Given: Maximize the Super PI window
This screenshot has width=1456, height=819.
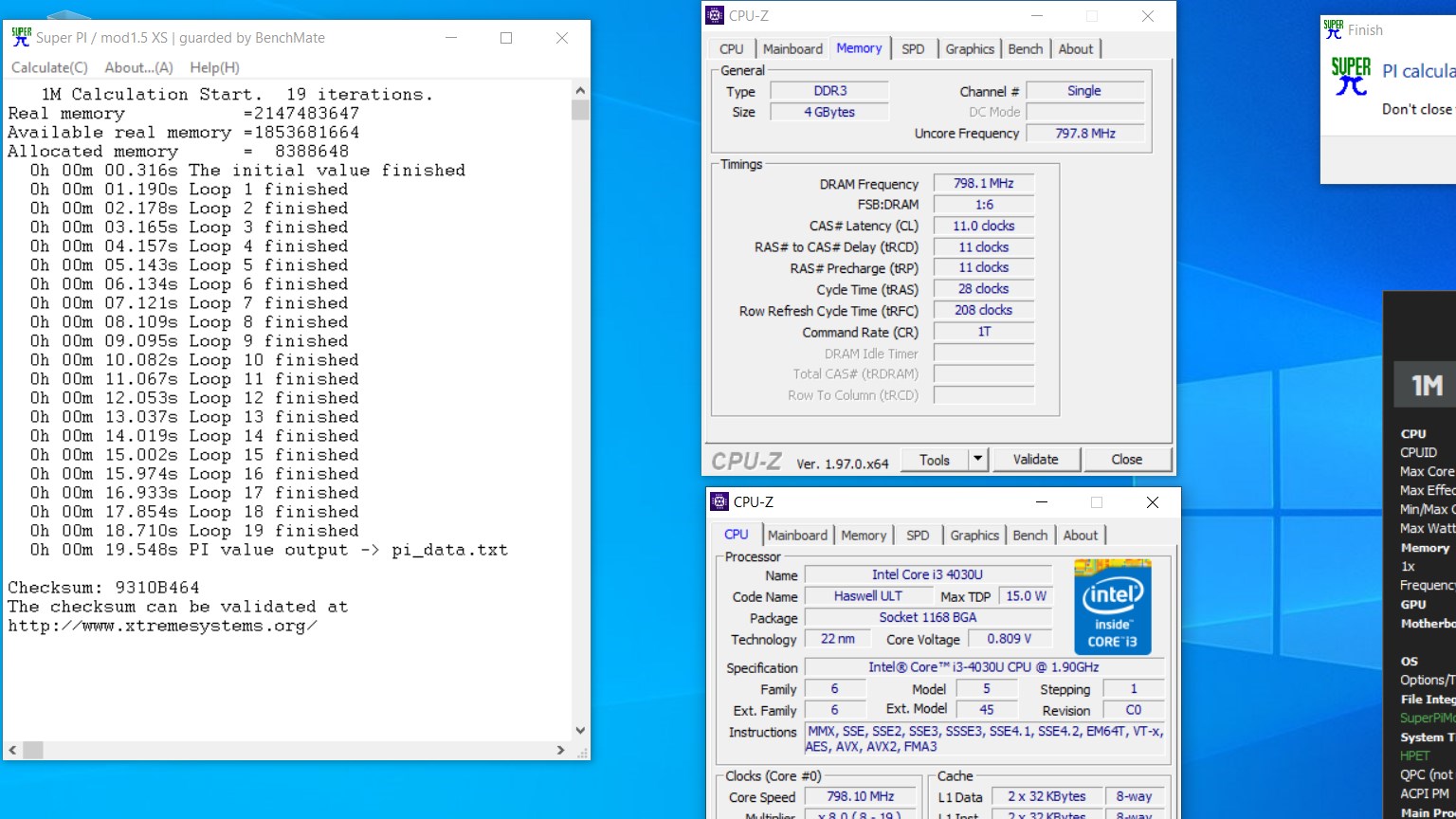Looking at the screenshot, I should [506, 38].
